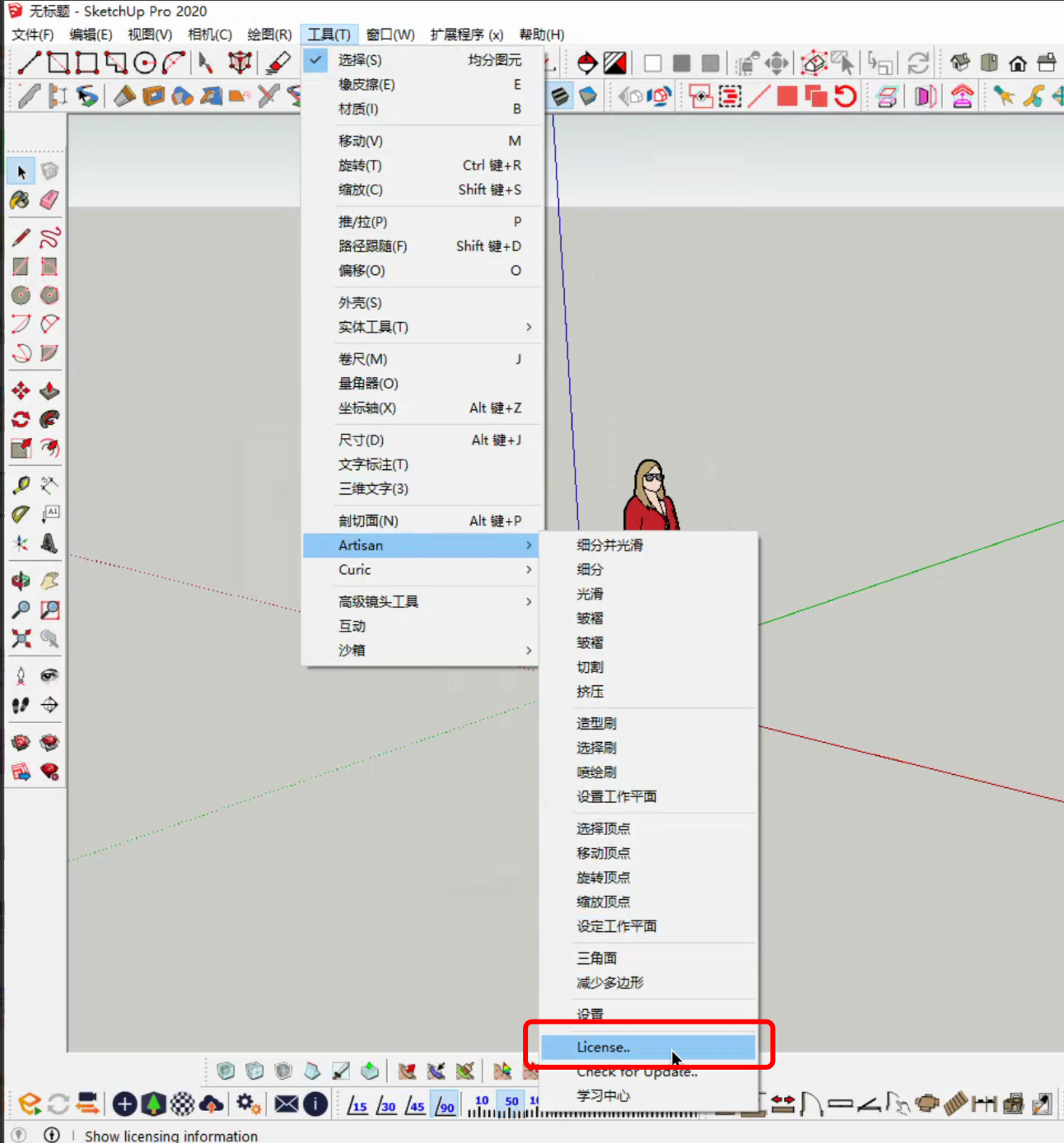Viewport: 1064px width, 1143px height.
Task: Open the 扩展程序 menu in menu bar
Action: click(x=466, y=35)
